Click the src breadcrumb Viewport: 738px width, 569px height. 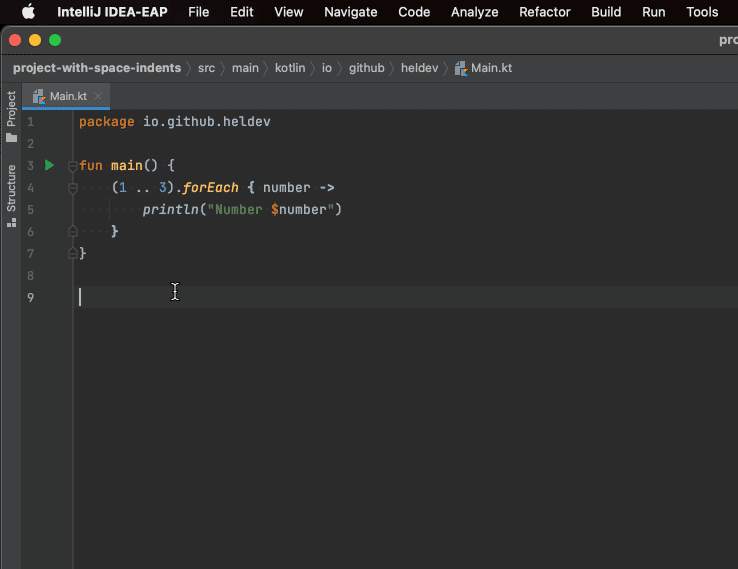pyautogui.click(x=206, y=68)
